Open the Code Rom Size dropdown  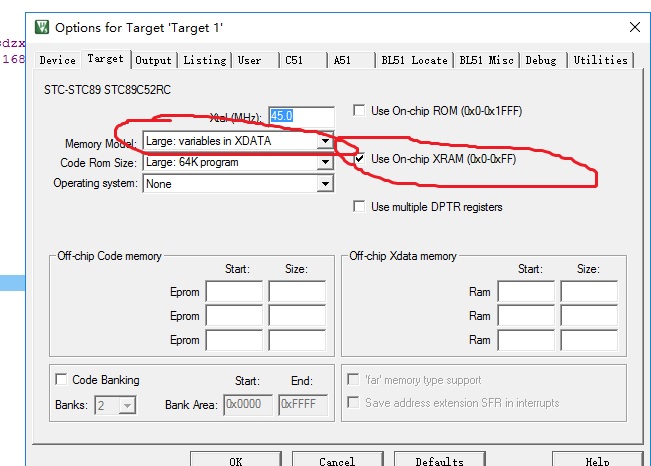click(326, 162)
